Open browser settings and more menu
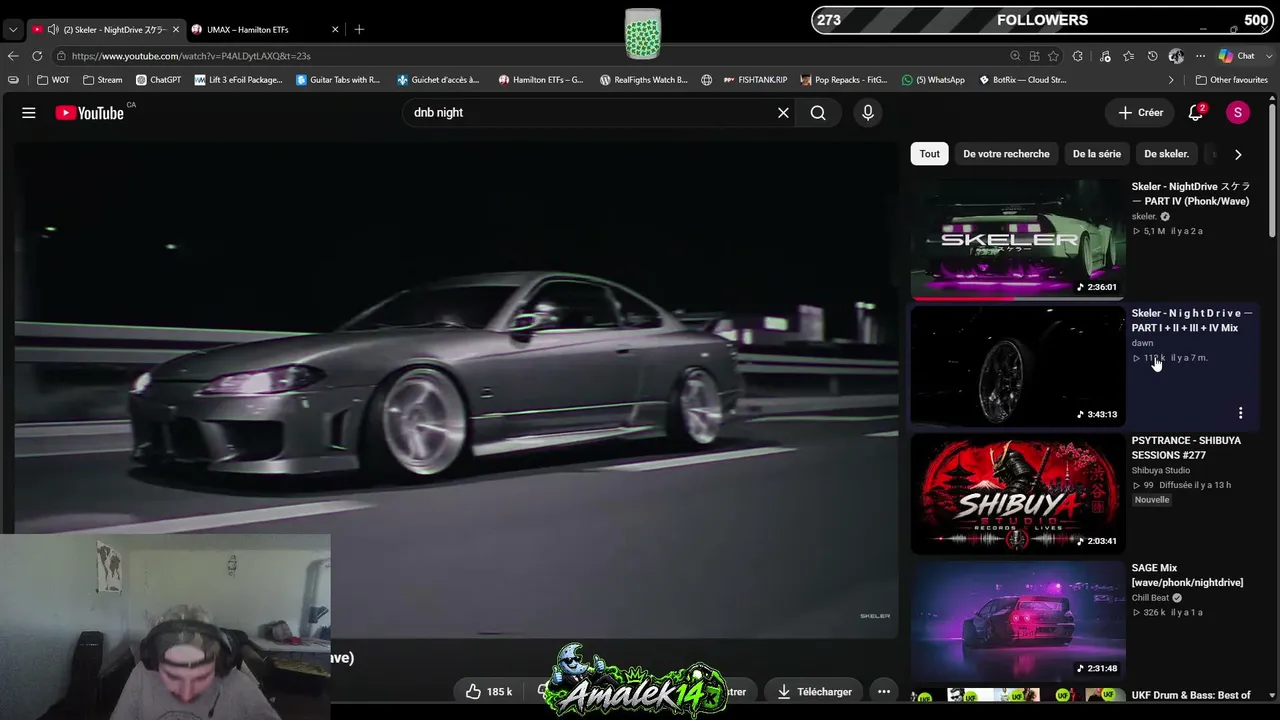This screenshot has height=720, width=1280. point(1200,56)
